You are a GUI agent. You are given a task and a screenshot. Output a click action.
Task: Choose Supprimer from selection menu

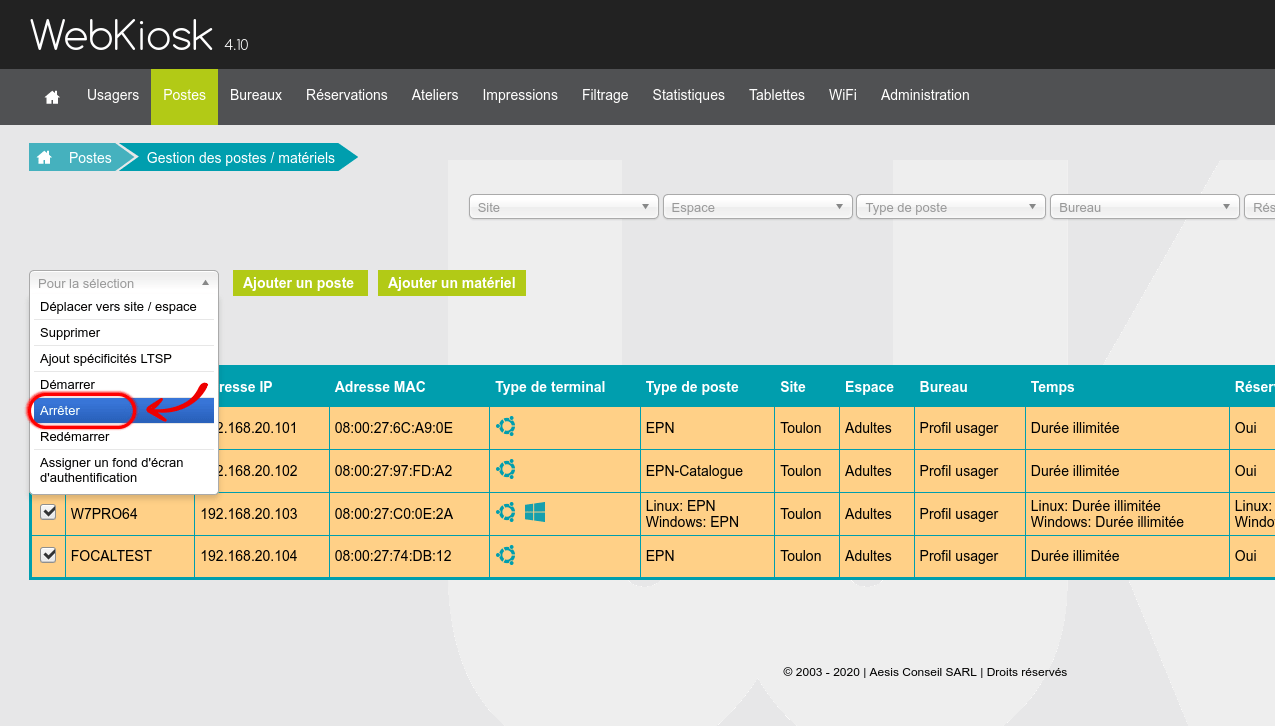(124, 332)
